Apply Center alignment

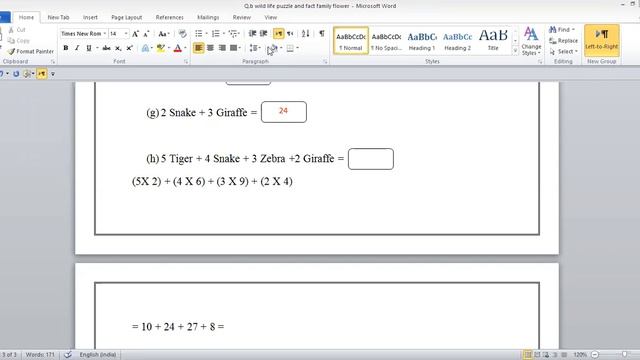pyautogui.click(x=211, y=48)
